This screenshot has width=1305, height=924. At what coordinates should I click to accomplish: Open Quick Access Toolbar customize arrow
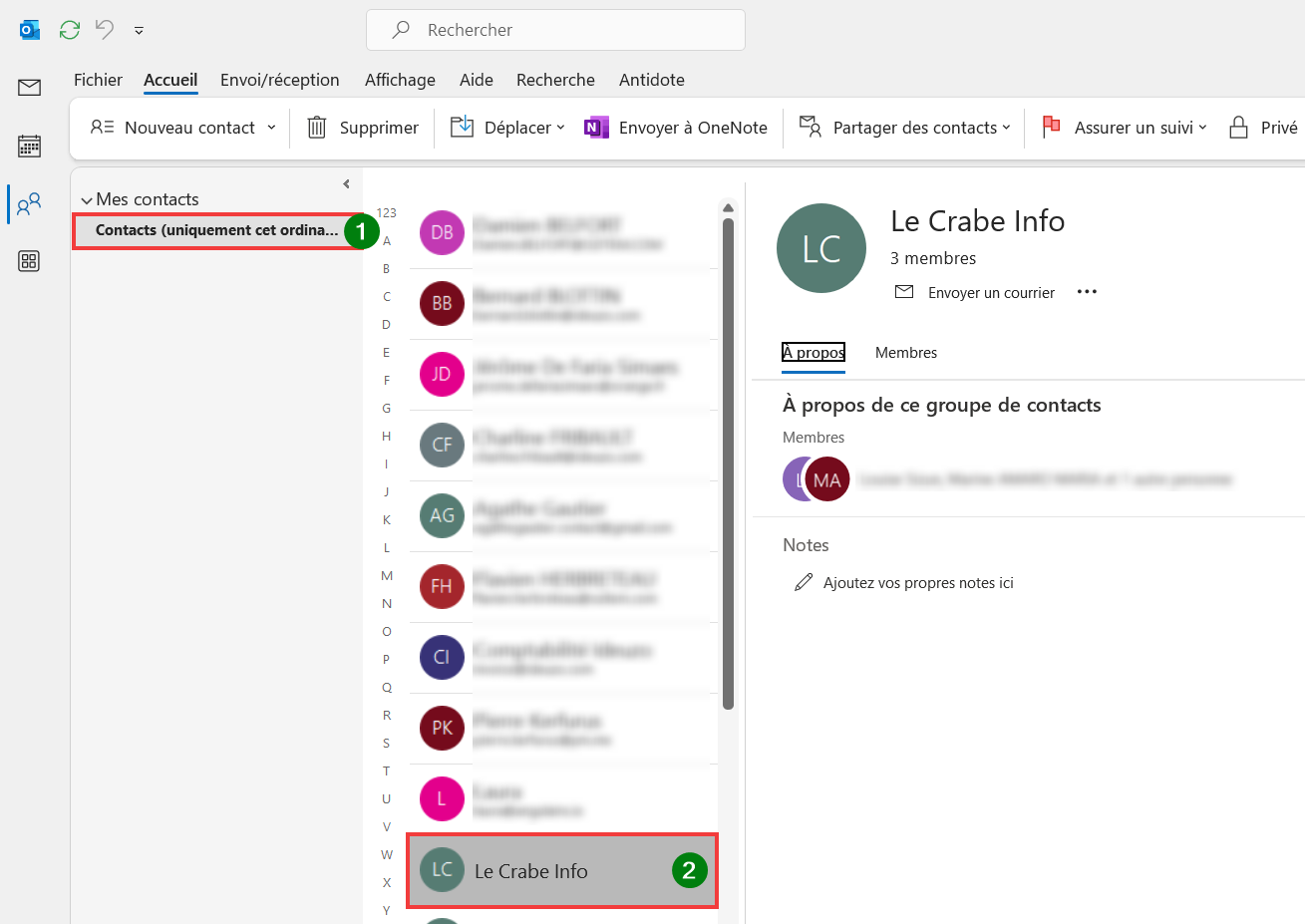click(139, 30)
